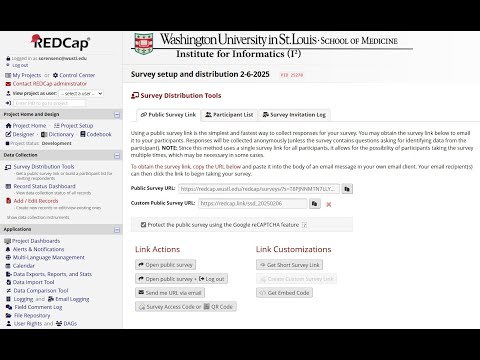Click the Alerts & Notifications bell icon

pos(8,249)
